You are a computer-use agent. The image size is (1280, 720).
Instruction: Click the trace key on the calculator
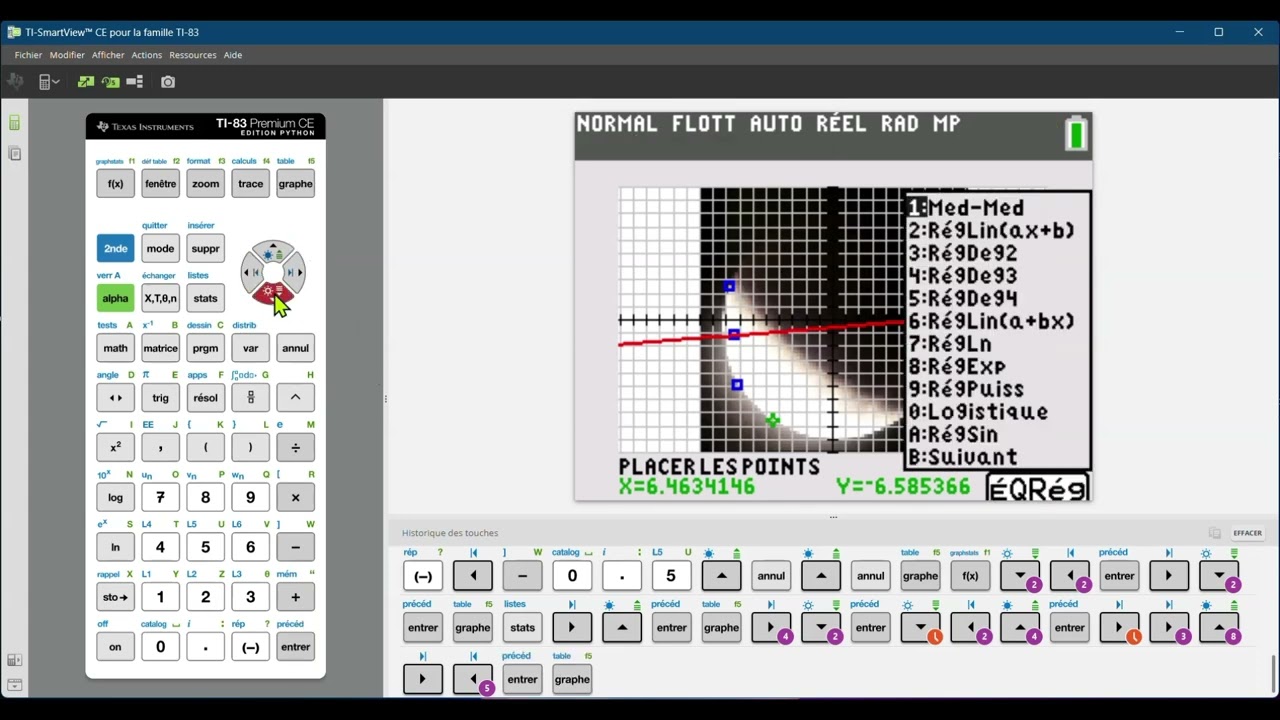[250, 184]
